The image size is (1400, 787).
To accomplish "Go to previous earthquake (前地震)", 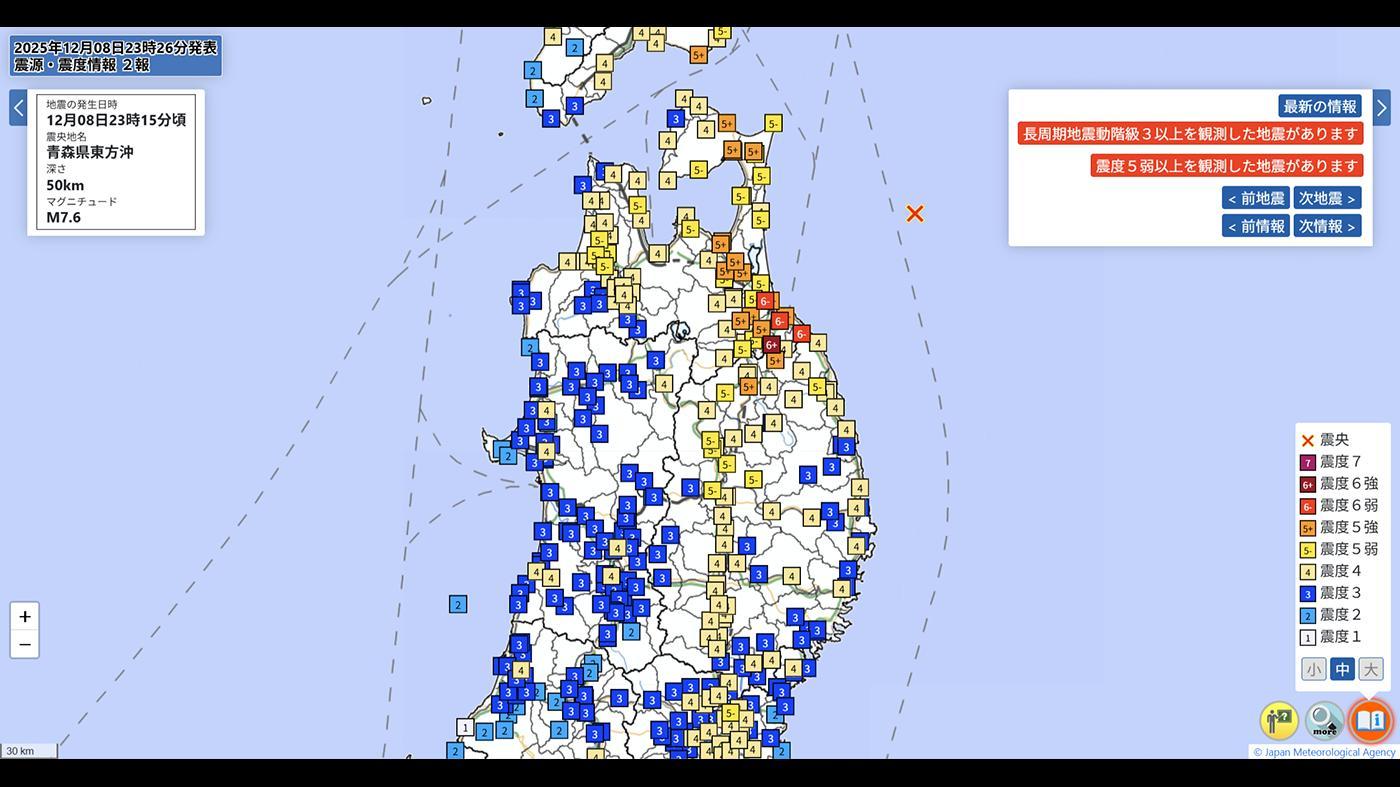I will click(x=1255, y=198).
